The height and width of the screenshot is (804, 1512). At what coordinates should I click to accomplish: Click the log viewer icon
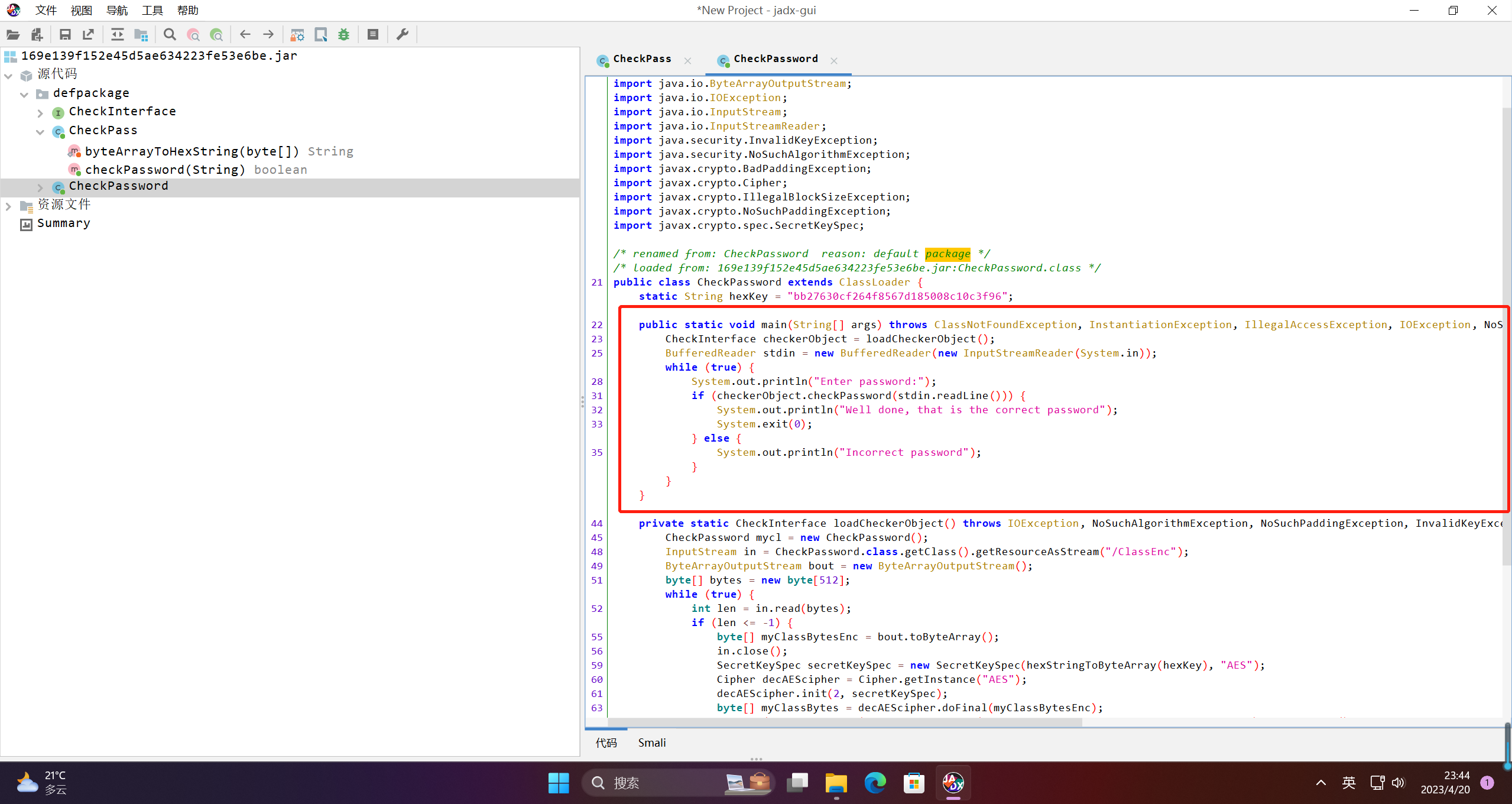[x=372, y=34]
